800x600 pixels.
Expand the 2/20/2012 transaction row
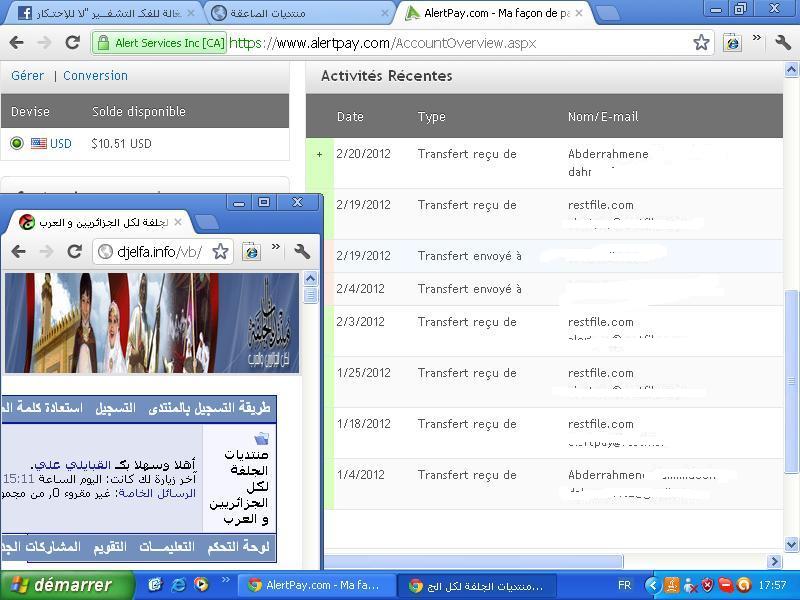[319, 154]
